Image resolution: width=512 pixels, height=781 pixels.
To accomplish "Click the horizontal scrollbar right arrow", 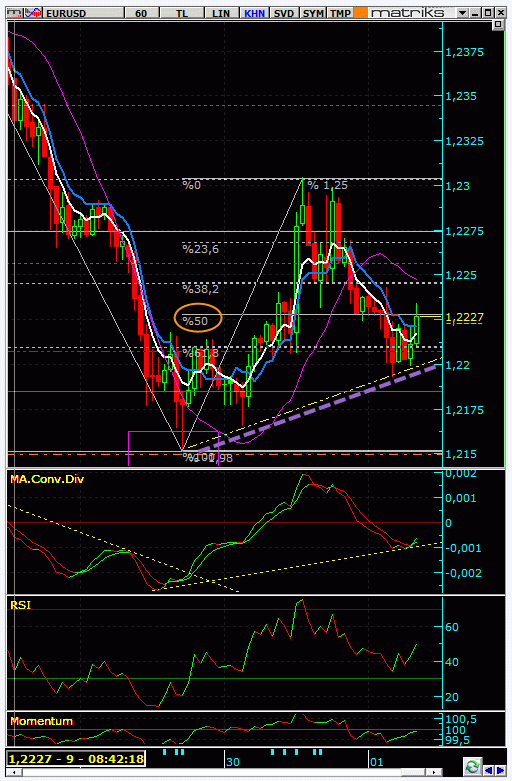I will [x=434, y=772].
